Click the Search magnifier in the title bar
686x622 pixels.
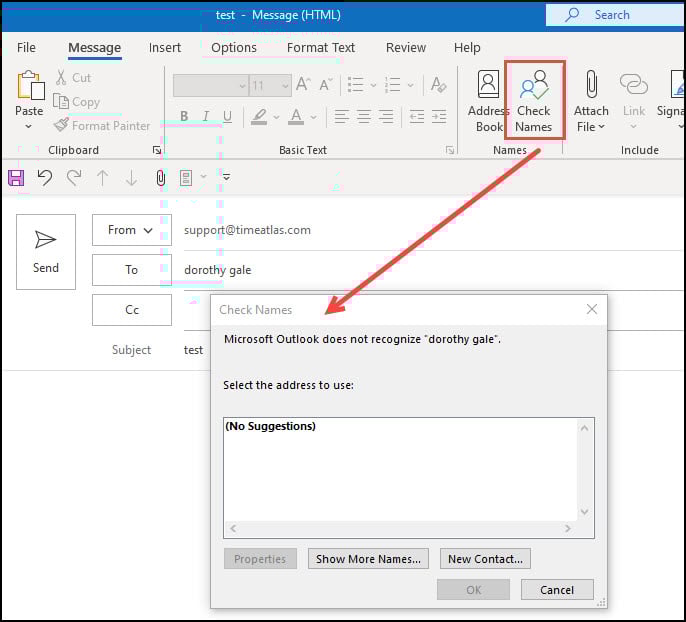572,15
